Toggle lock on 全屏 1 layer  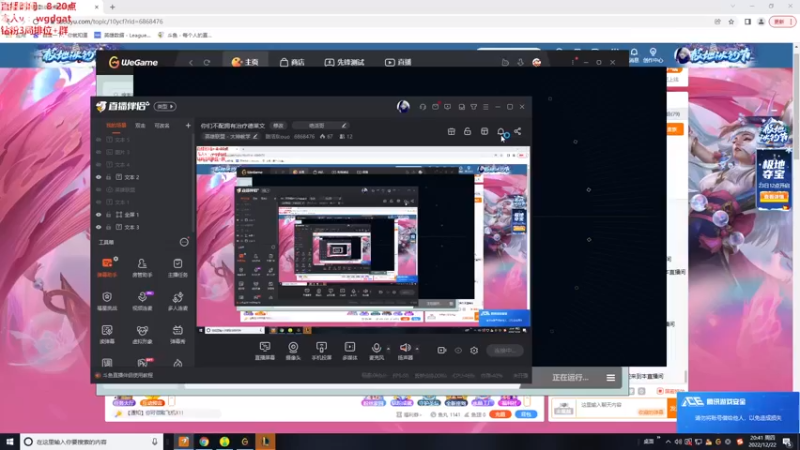click(x=109, y=215)
